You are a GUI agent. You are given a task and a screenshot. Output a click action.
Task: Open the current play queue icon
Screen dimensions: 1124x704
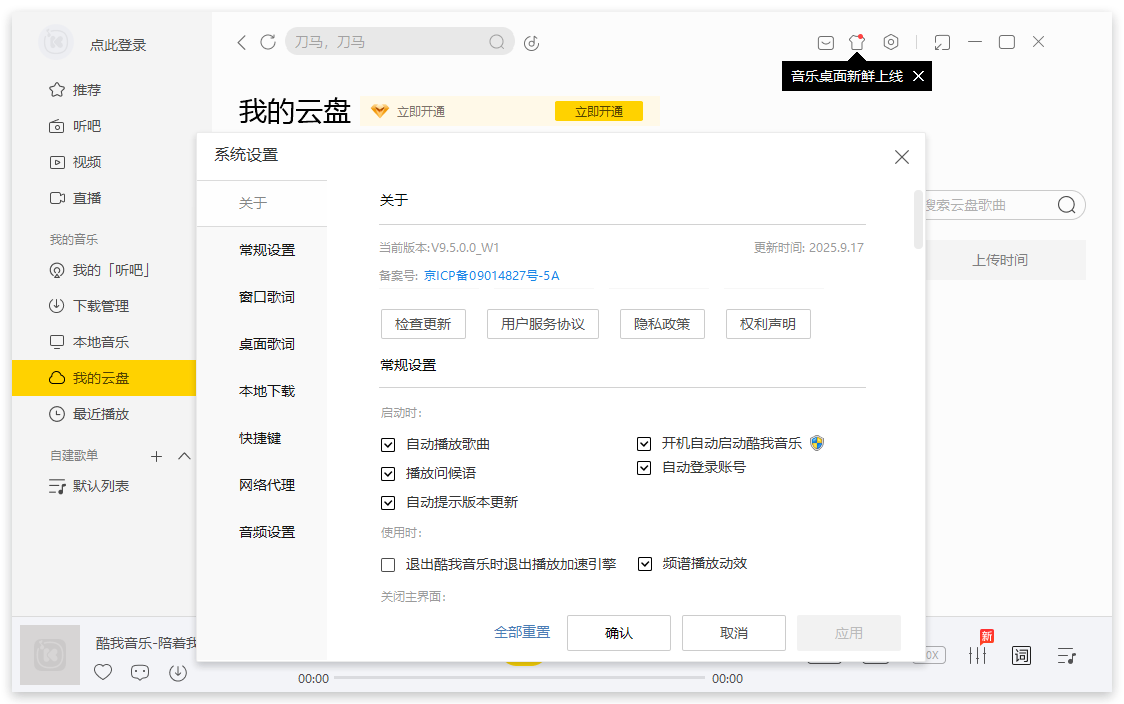click(x=1066, y=655)
